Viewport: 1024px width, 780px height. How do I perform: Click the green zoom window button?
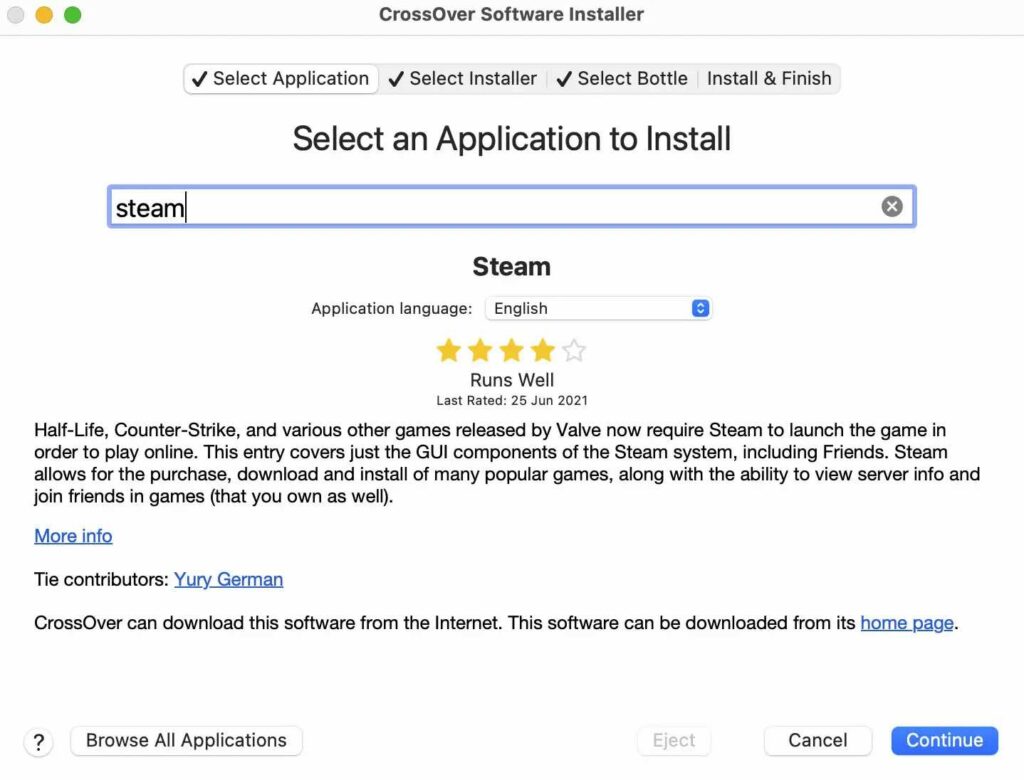coord(72,14)
